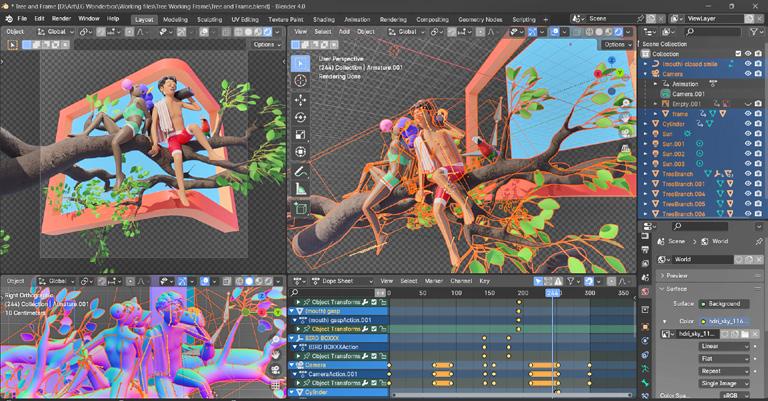
Task: Open the Render menu
Action: coord(61,19)
